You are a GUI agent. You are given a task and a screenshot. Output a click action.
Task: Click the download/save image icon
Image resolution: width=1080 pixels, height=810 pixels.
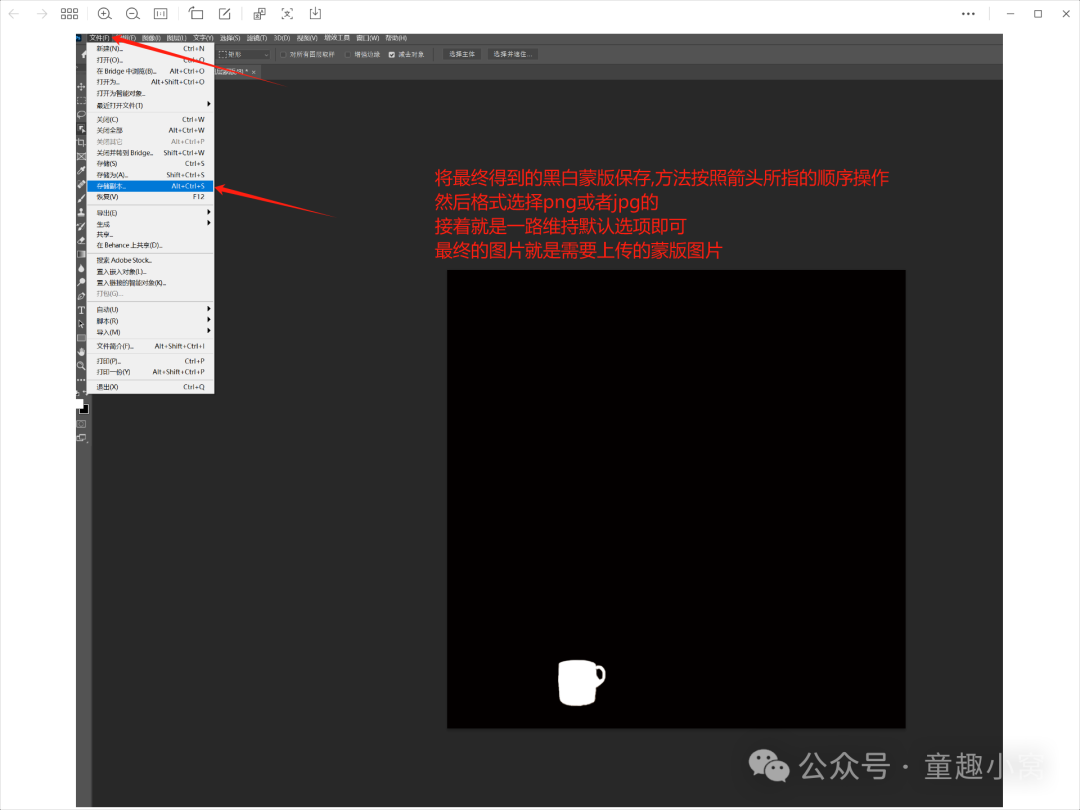click(x=315, y=14)
